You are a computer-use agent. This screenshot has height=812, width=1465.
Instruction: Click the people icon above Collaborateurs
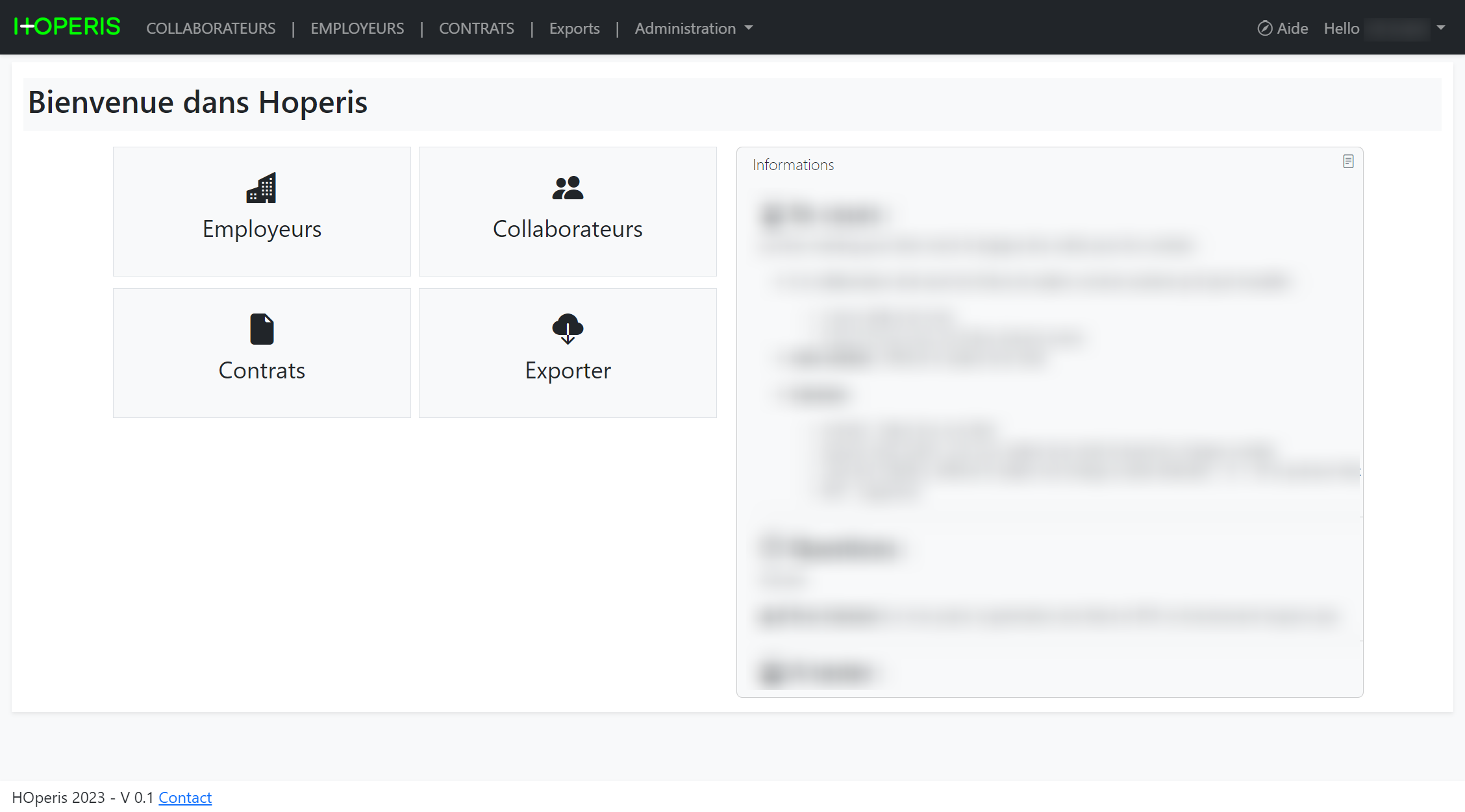pyautogui.click(x=568, y=188)
